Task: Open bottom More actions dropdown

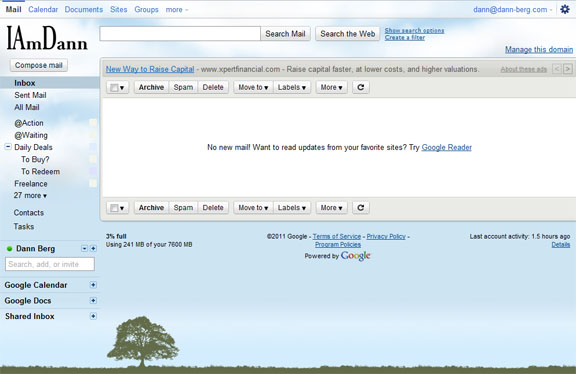Action: pos(331,208)
